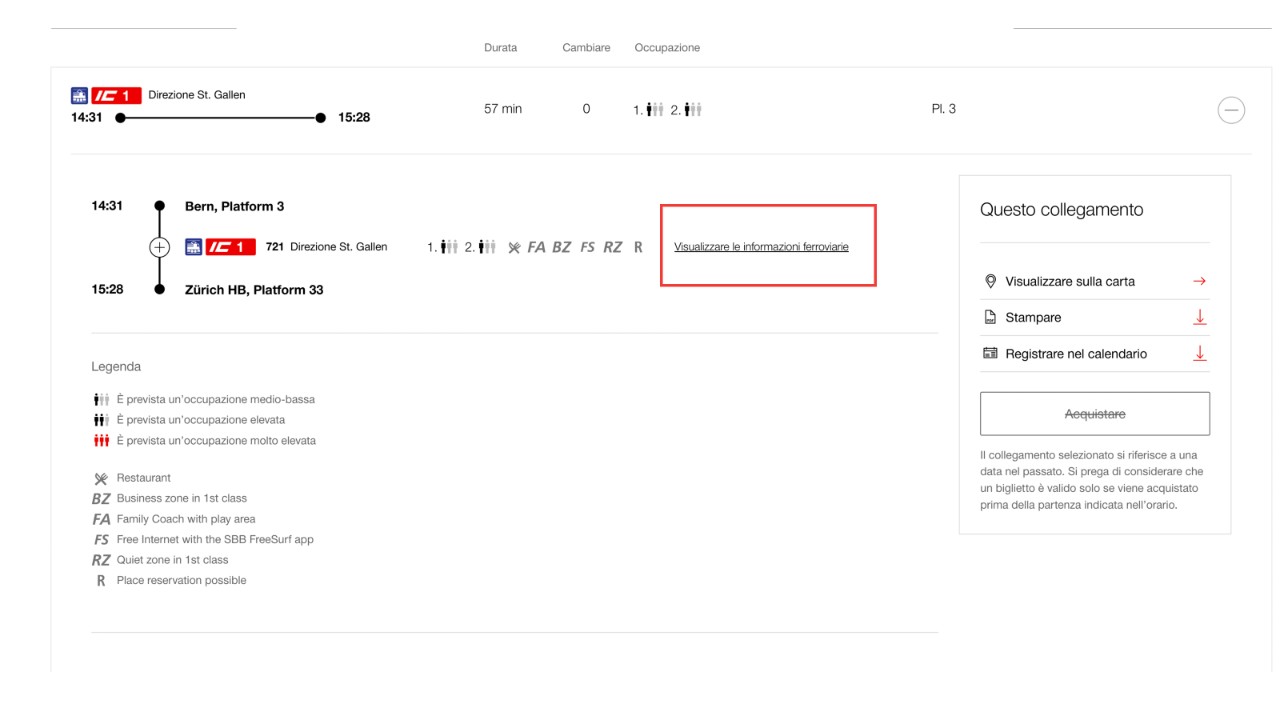Select the Zürich HB, Platform 33 arrival stop
Viewport: 1280px width, 720px height.
click(253, 290)
